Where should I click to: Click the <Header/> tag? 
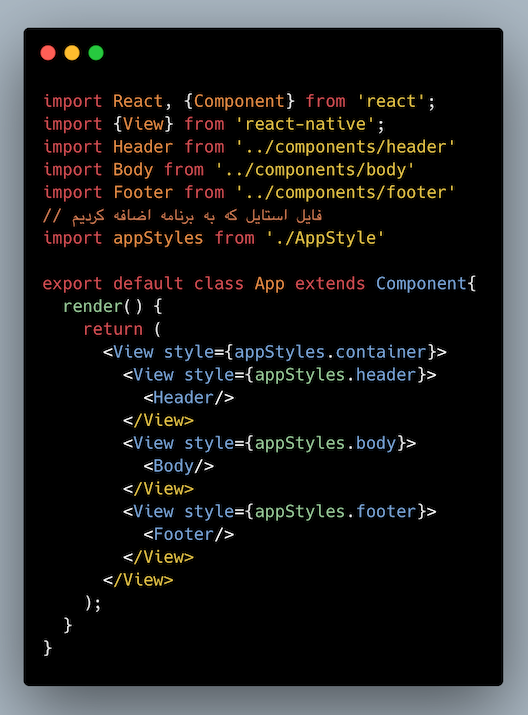click(x=189, y=398)
